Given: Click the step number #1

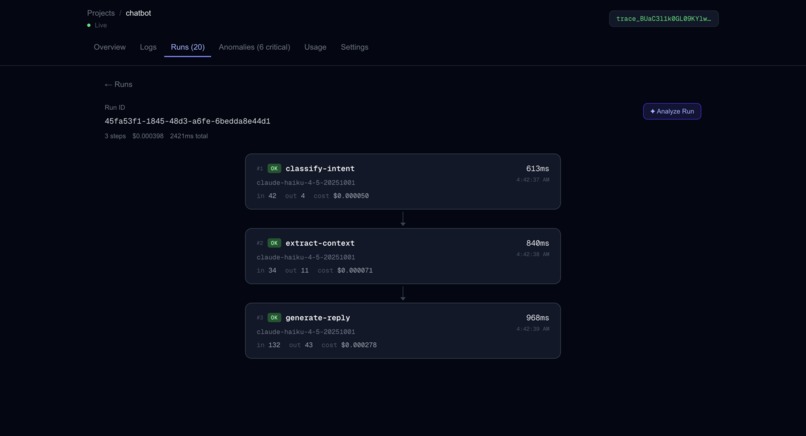Looking at the screenshot, I should (260, 169).
